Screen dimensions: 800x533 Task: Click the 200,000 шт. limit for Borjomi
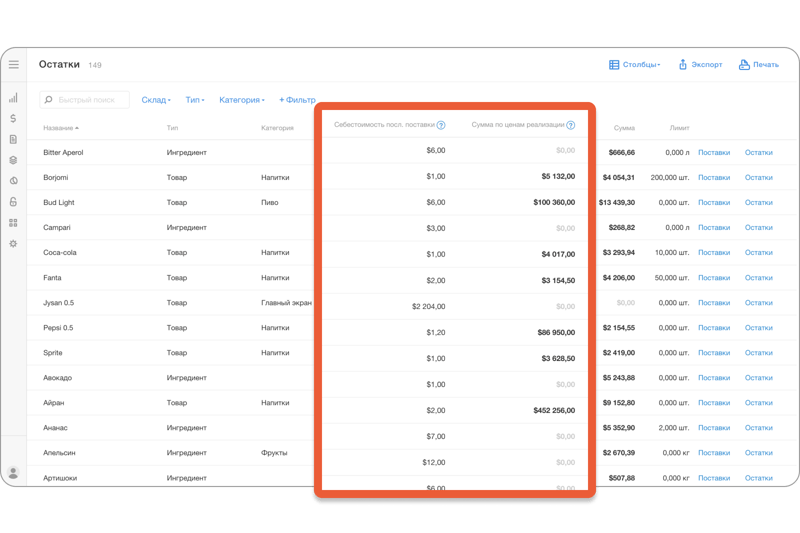coord(670,177)
